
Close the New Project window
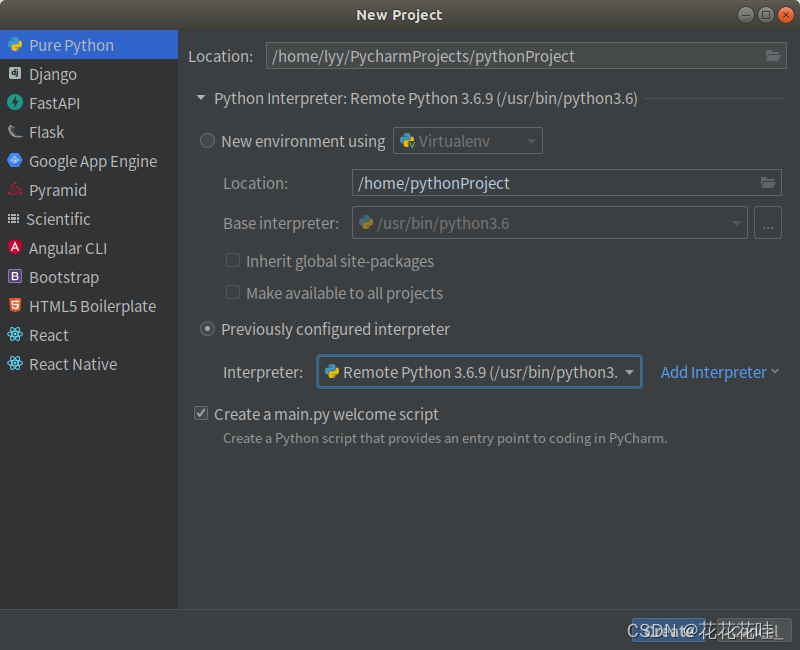tap(785, 15)
